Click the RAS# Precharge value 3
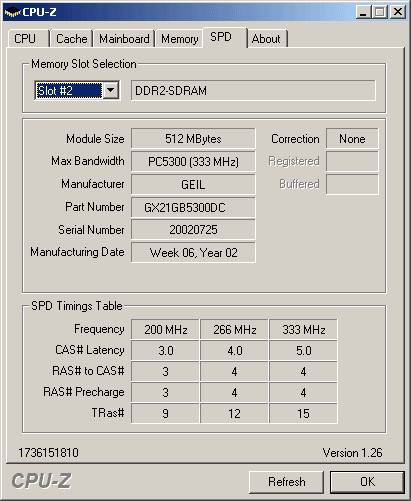 [165, 393]
